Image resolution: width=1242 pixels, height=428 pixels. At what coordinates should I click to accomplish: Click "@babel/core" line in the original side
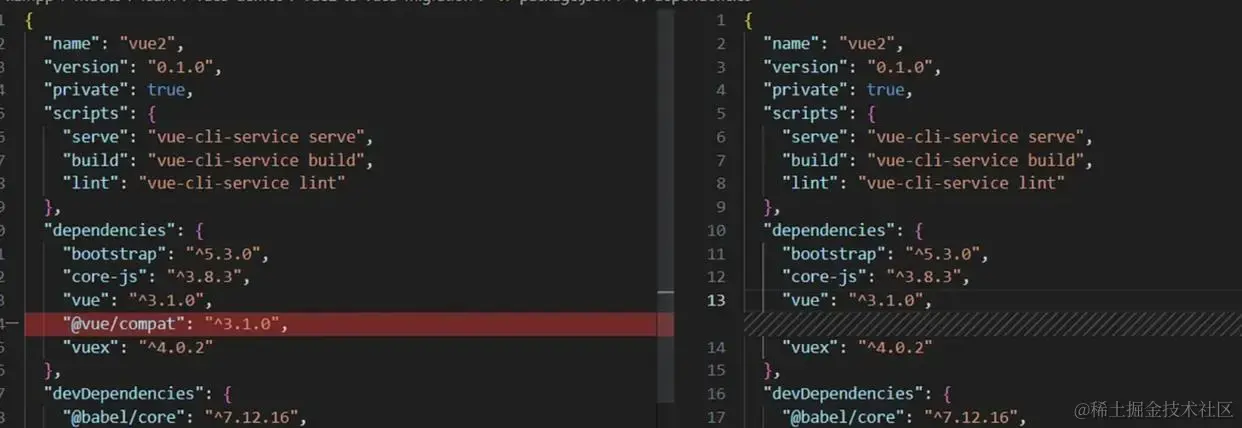pos(183,417)
